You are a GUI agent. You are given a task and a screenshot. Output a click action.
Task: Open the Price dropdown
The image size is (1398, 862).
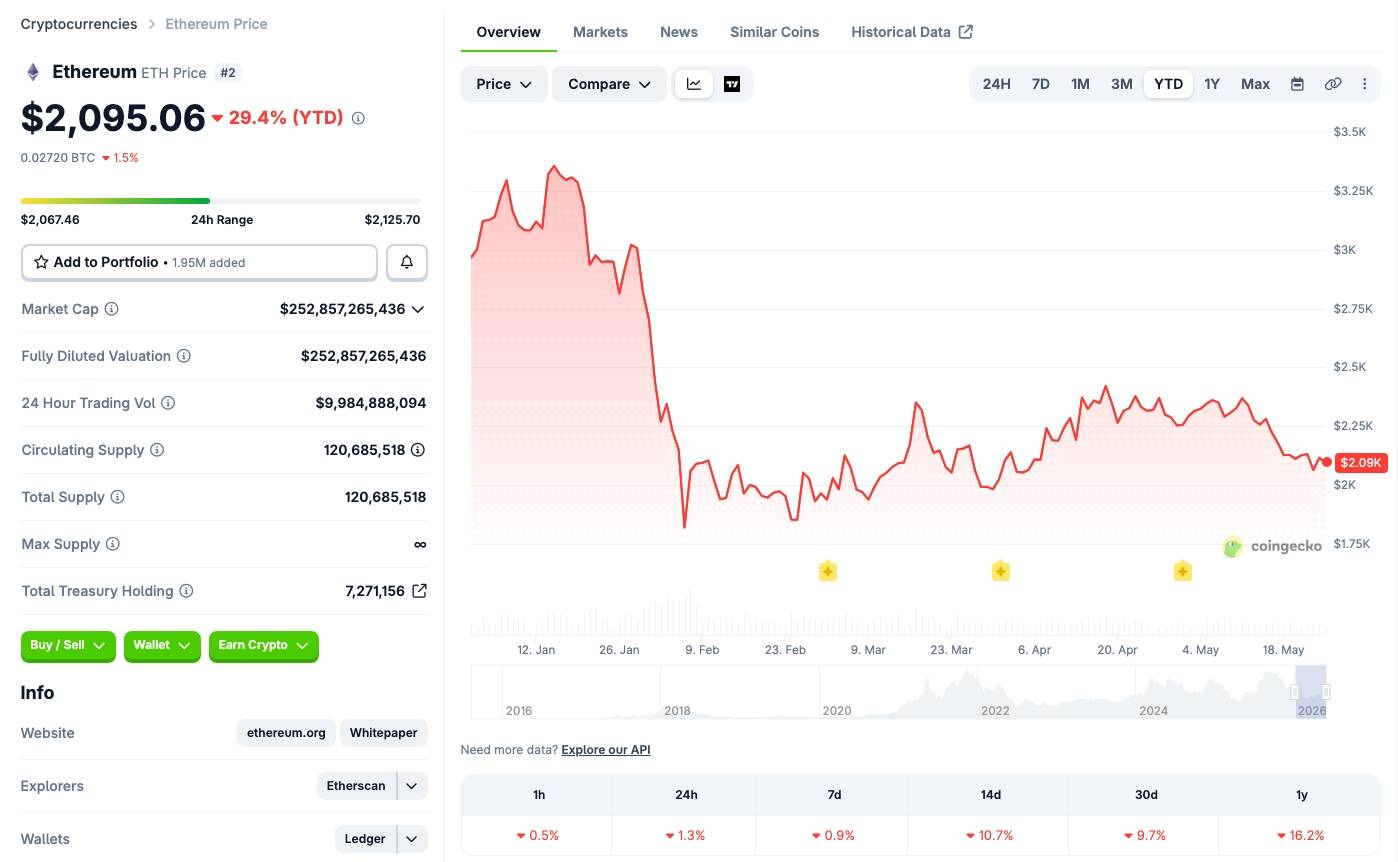(504, 84)
